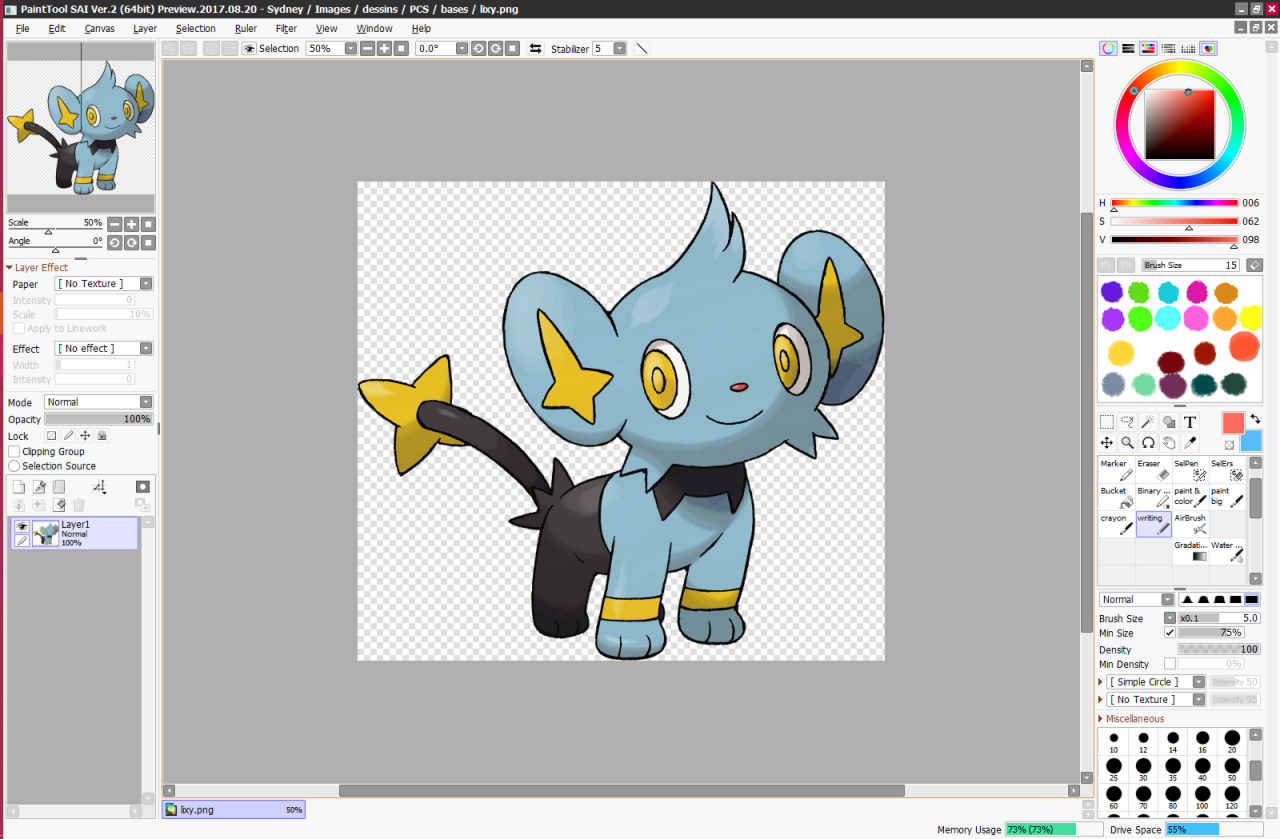Viewport: 1280px width, 839px height.
Task: Select the Eyedropper color picker tool
Action: click(x=1190, y=442)
